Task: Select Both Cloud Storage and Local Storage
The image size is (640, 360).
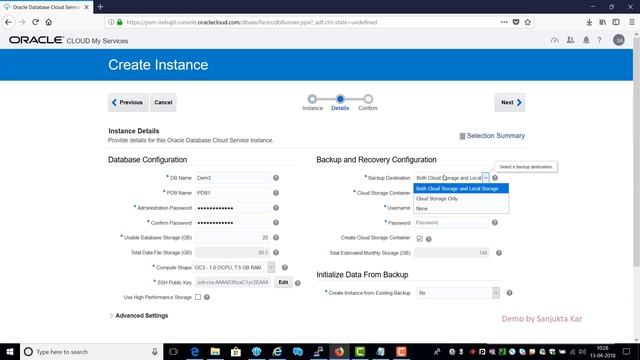Action: click(x=461, y=189)
